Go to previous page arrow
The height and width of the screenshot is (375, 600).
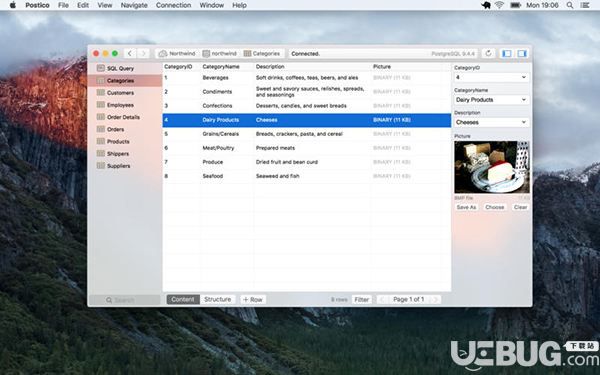pyautogui.click(x=382, y=300)
